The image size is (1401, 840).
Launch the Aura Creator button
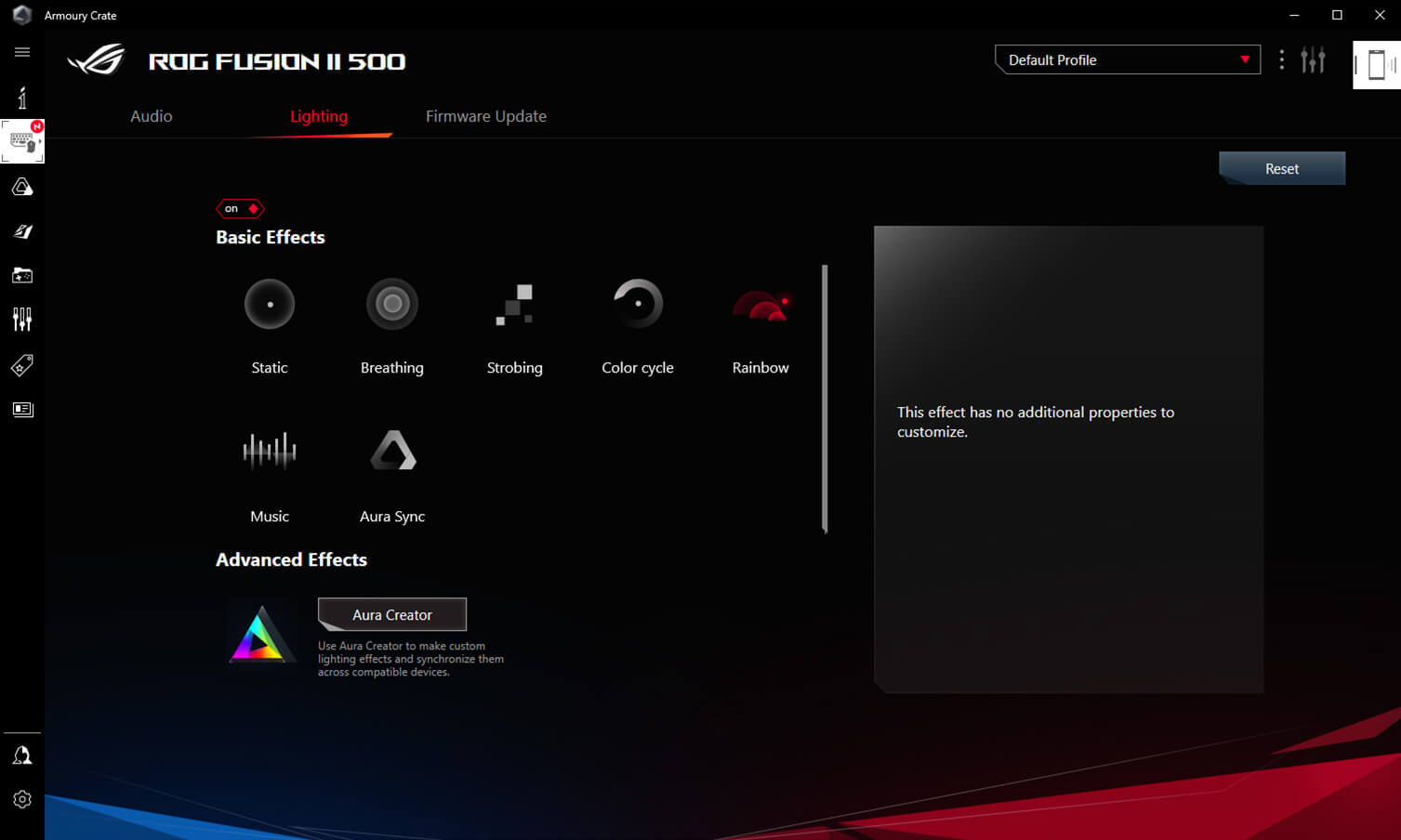392,614
